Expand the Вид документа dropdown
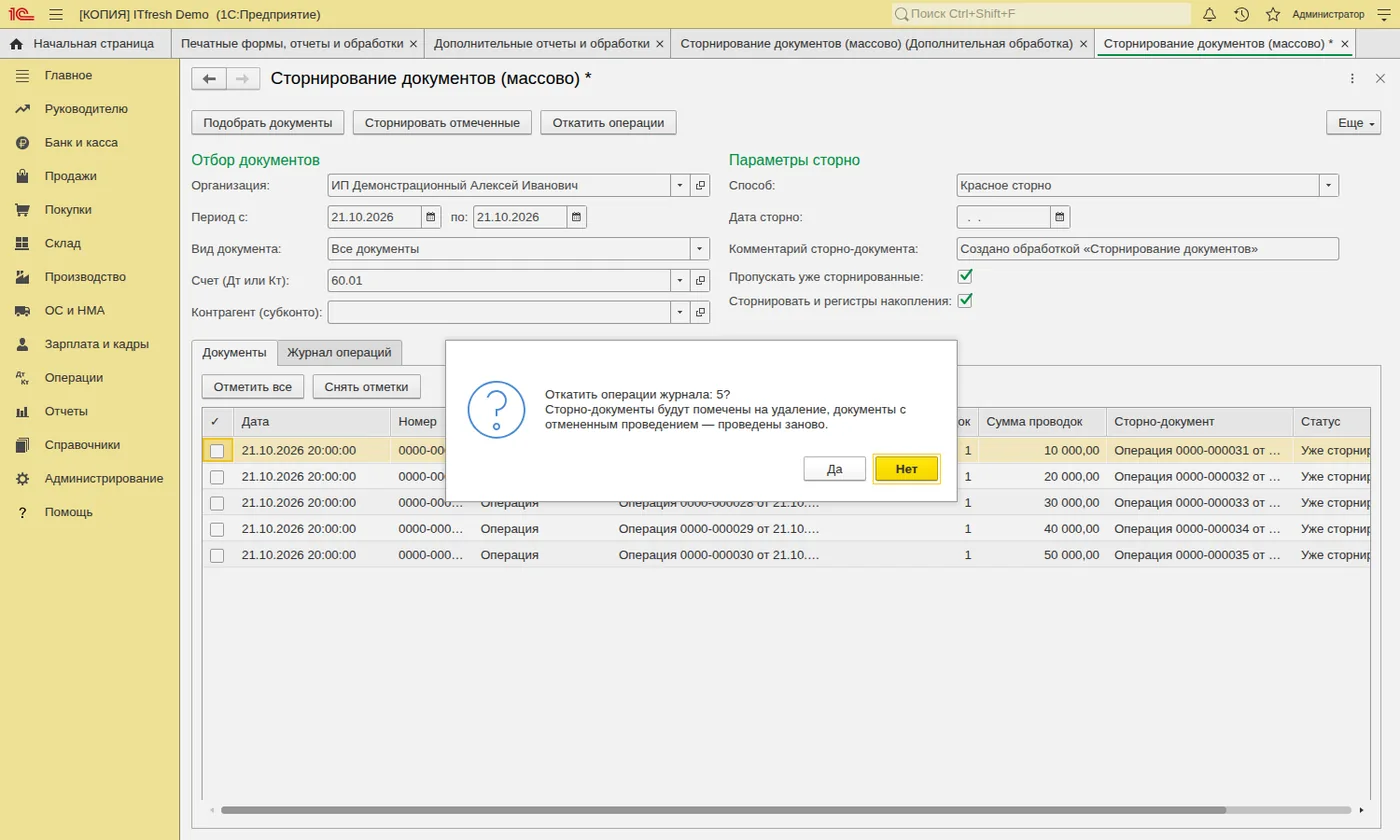This screenshot has width=1400, height=840. point(699,249)
